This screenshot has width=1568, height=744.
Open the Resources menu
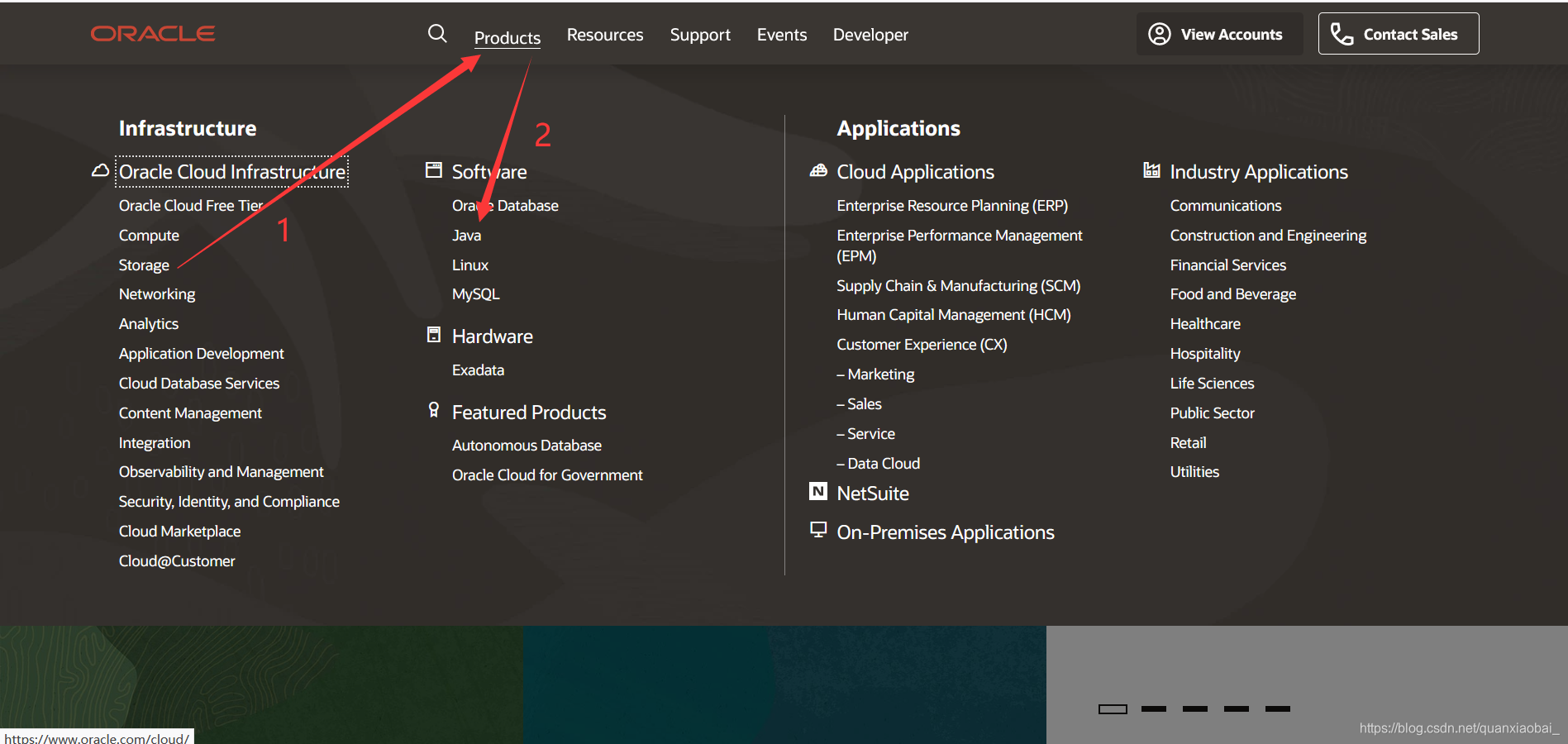coord(605,35)
